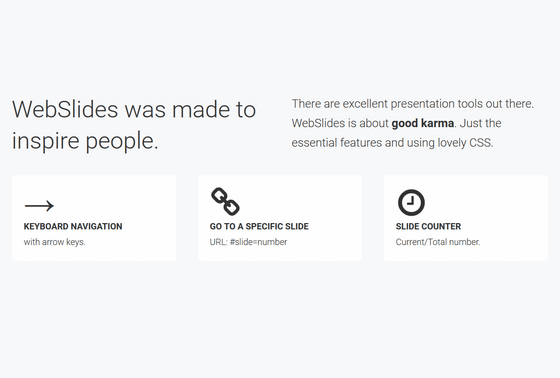
Task: Select the KEYBOARD NAVIGATION heading
Action: click(x=73, y=226)
